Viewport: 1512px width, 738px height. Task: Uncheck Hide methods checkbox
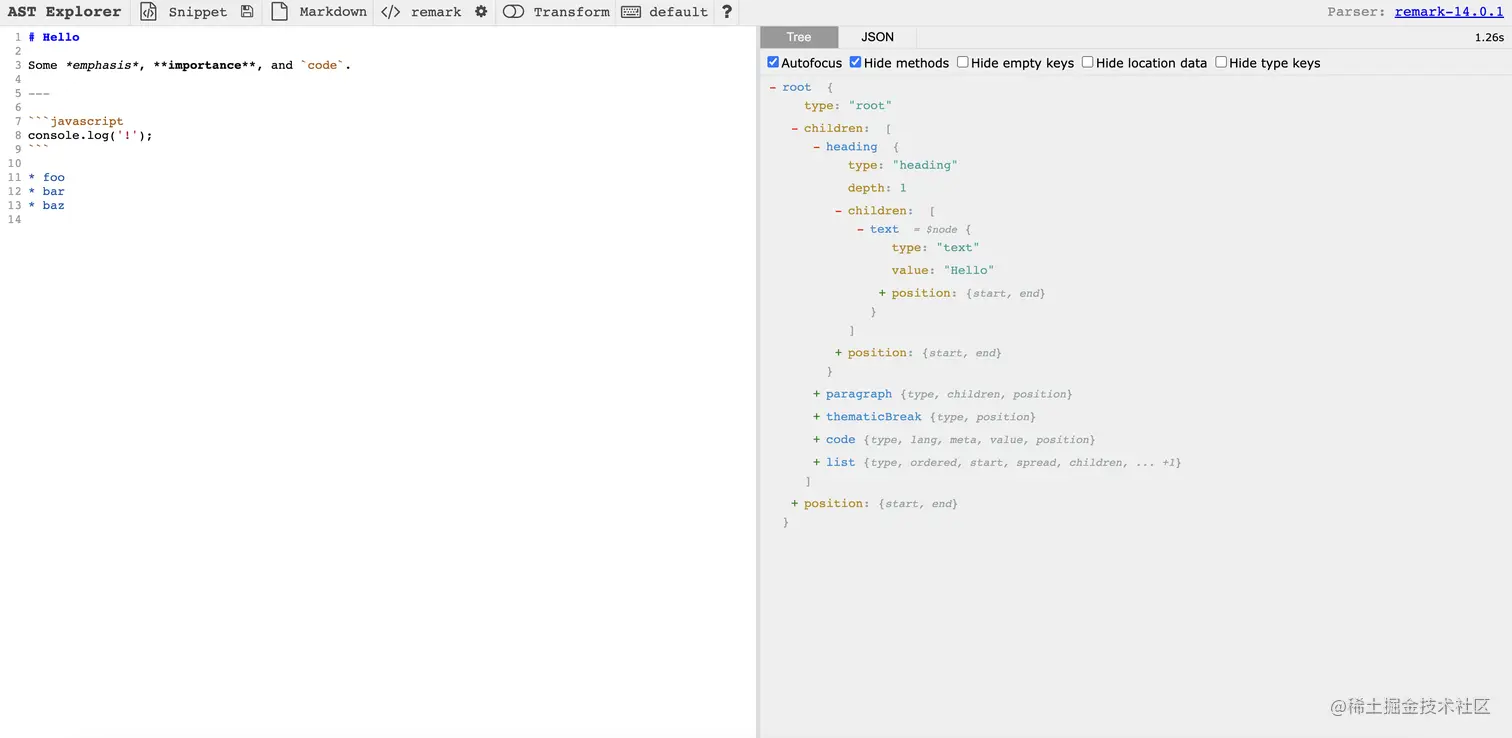click(x=856, y=62)
